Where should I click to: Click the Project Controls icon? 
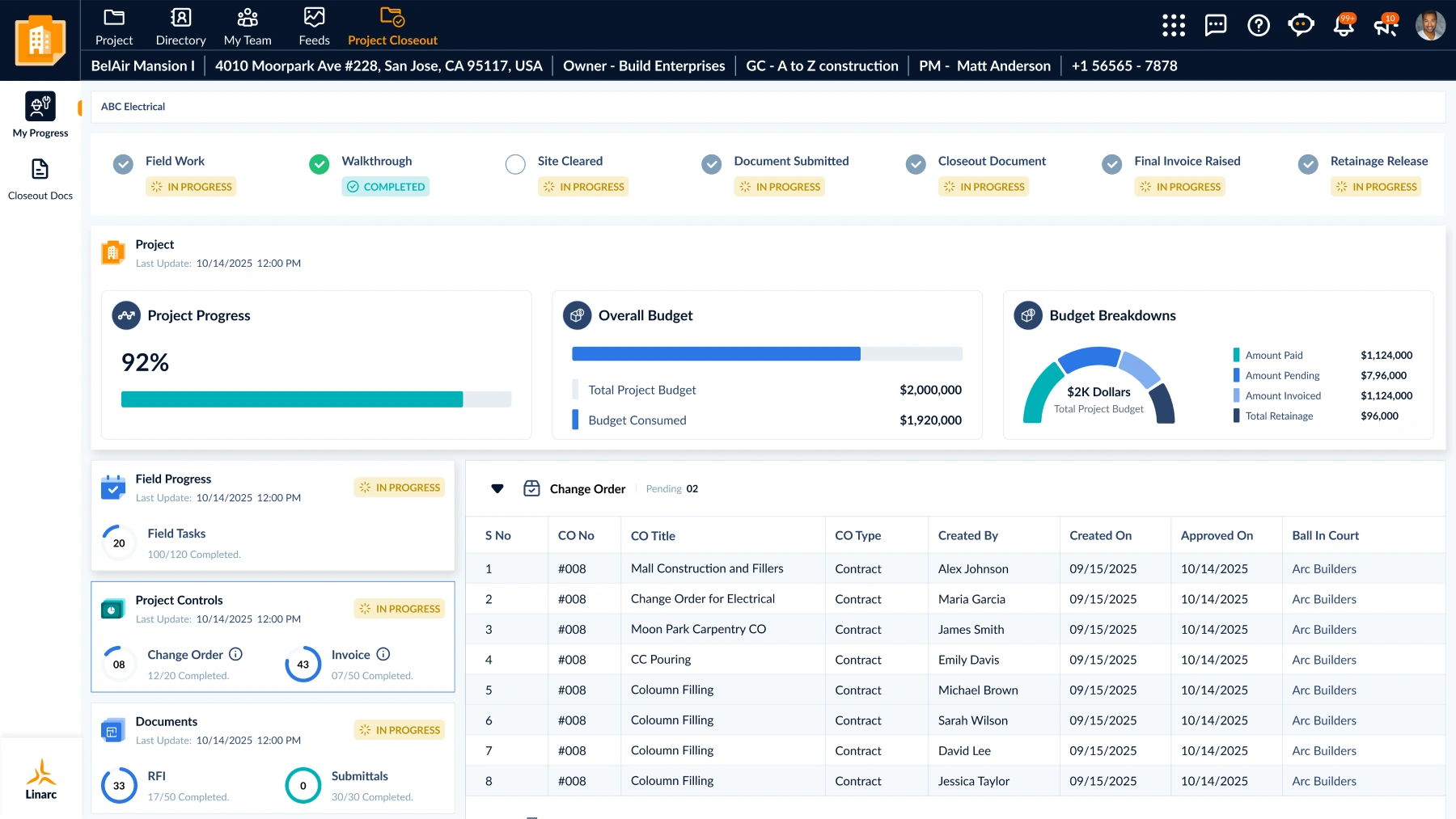coord(112,609)
